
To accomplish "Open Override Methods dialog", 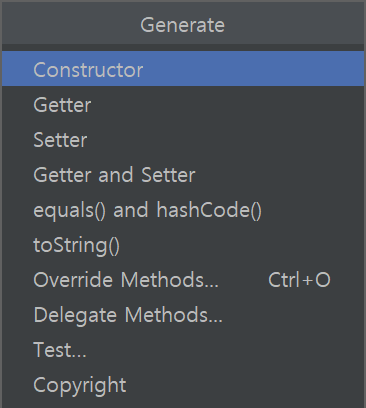I will [183, 279].
